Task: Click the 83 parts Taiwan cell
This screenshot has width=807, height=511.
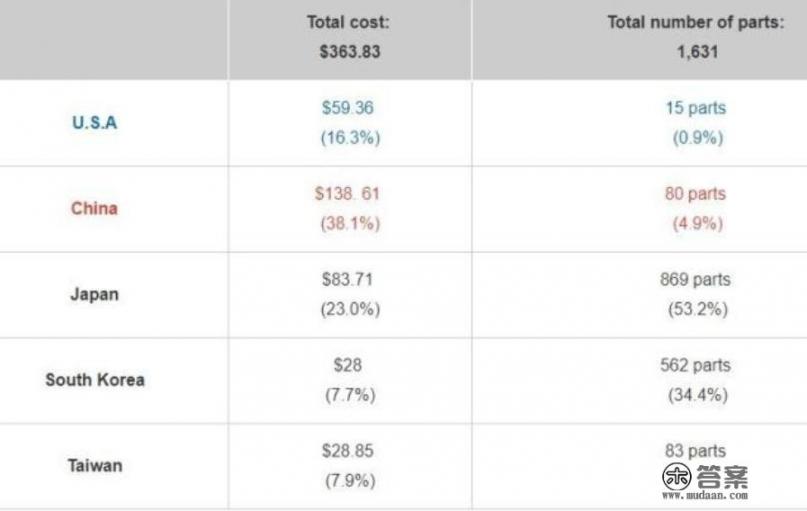Action: point(696,452)
